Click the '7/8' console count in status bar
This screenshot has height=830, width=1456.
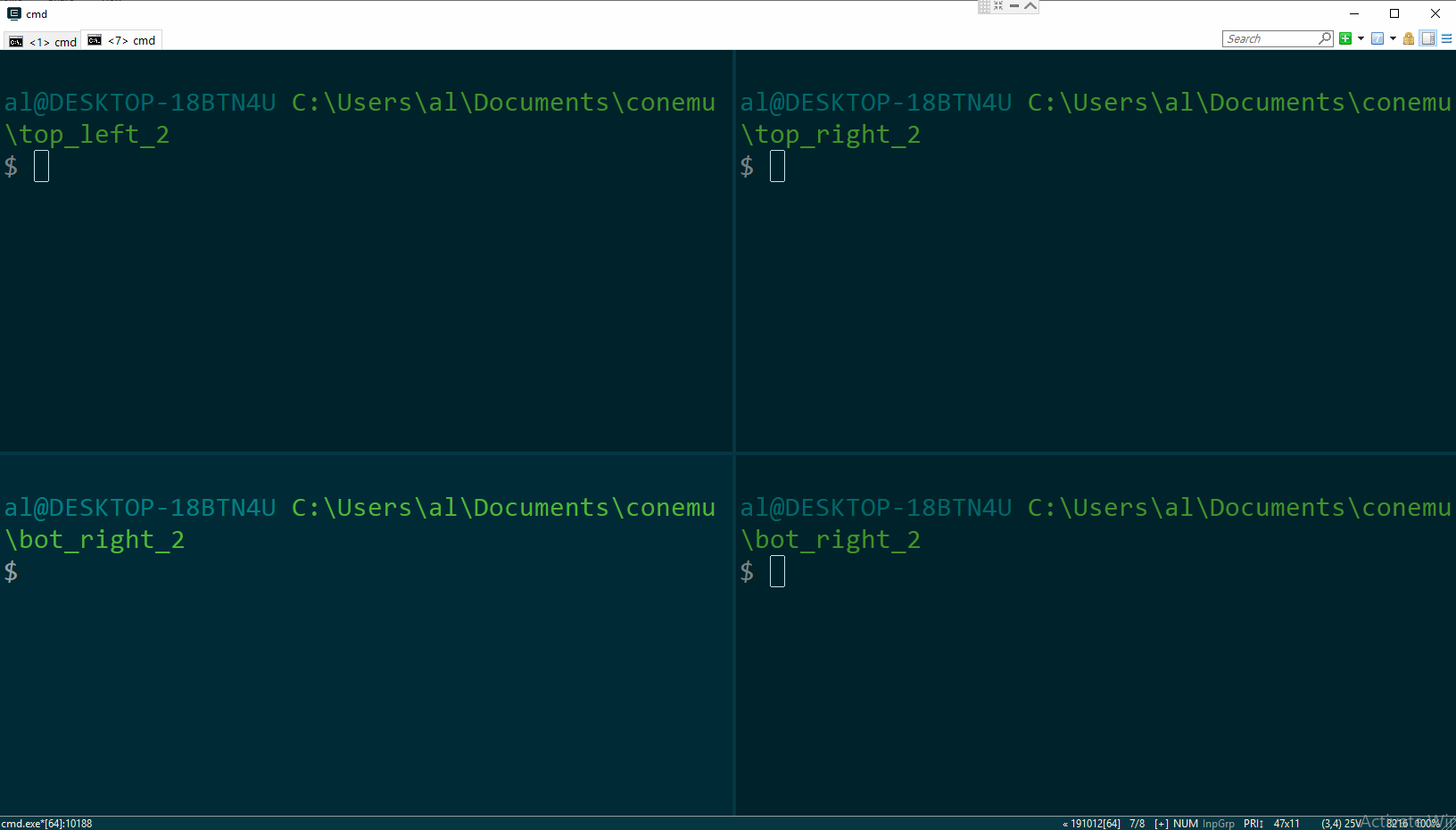pyautogui.click(x=1137, y=823)
